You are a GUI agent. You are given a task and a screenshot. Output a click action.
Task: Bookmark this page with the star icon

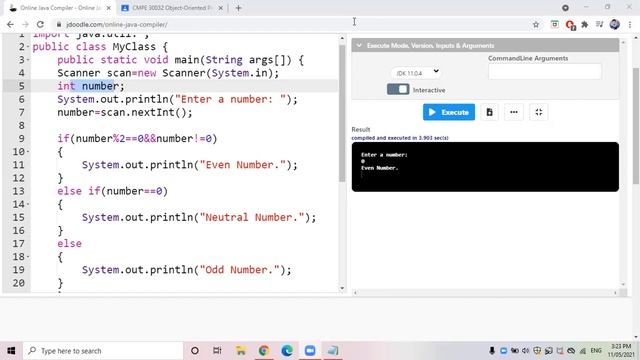(x=536, y=24)
